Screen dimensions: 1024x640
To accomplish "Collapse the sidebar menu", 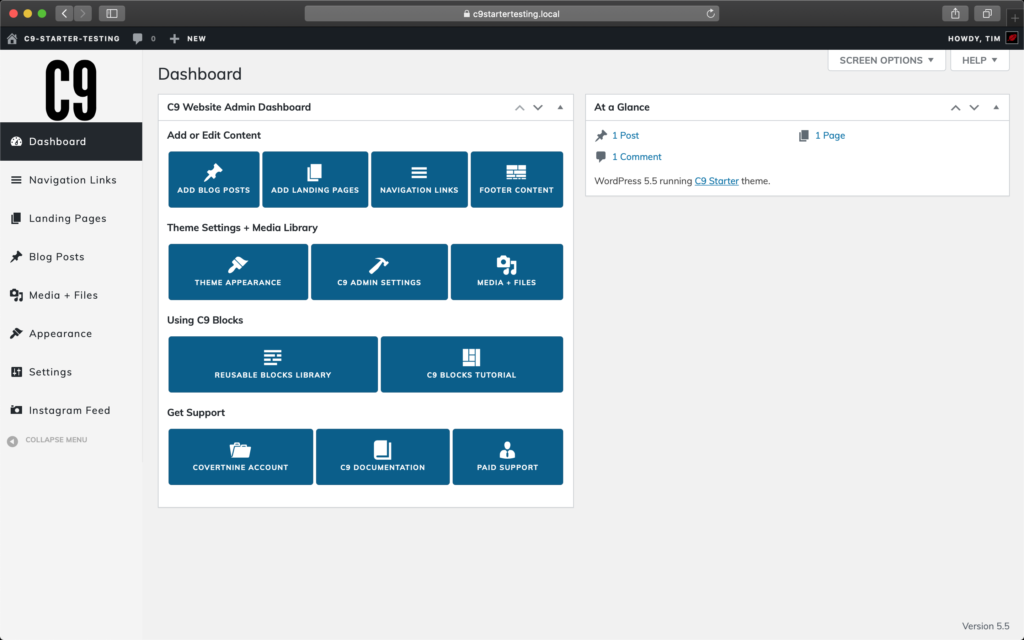I will (x=47, y=440).
